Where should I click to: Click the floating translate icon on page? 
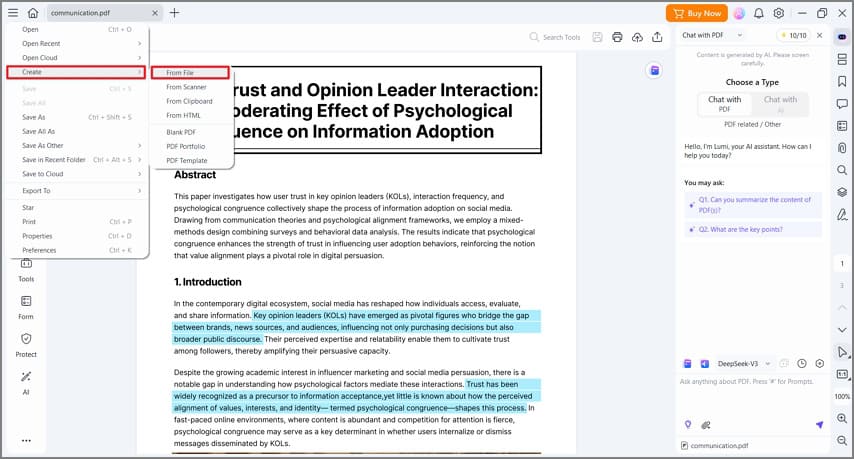tap(654, 70)
